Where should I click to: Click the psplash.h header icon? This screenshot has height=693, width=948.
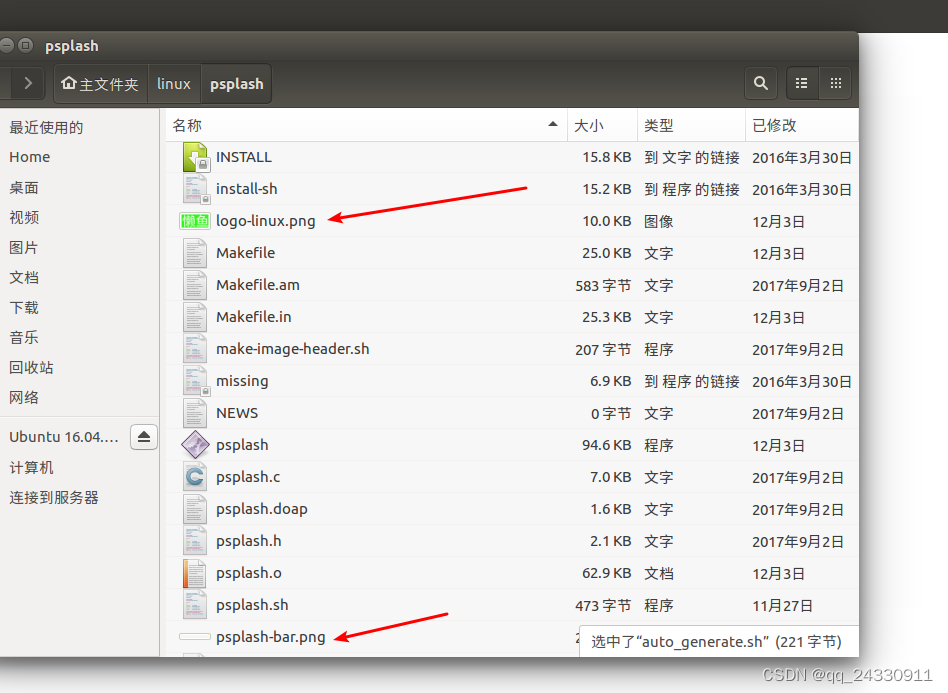click(x=195, y=541)
